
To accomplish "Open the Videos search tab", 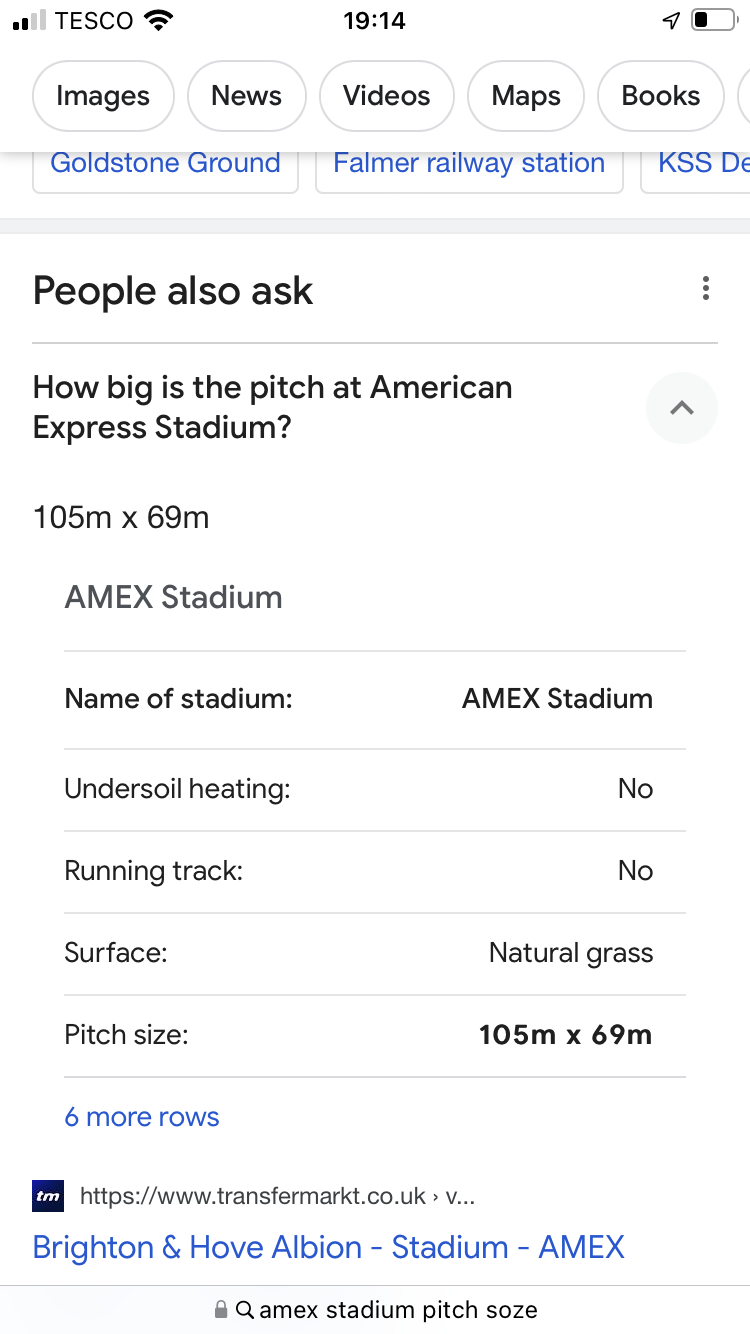I will pos(387,96).
